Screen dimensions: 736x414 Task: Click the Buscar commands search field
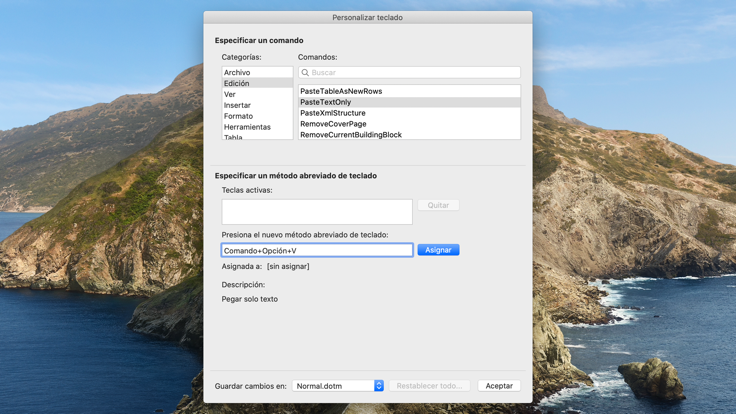coord(409,72)
